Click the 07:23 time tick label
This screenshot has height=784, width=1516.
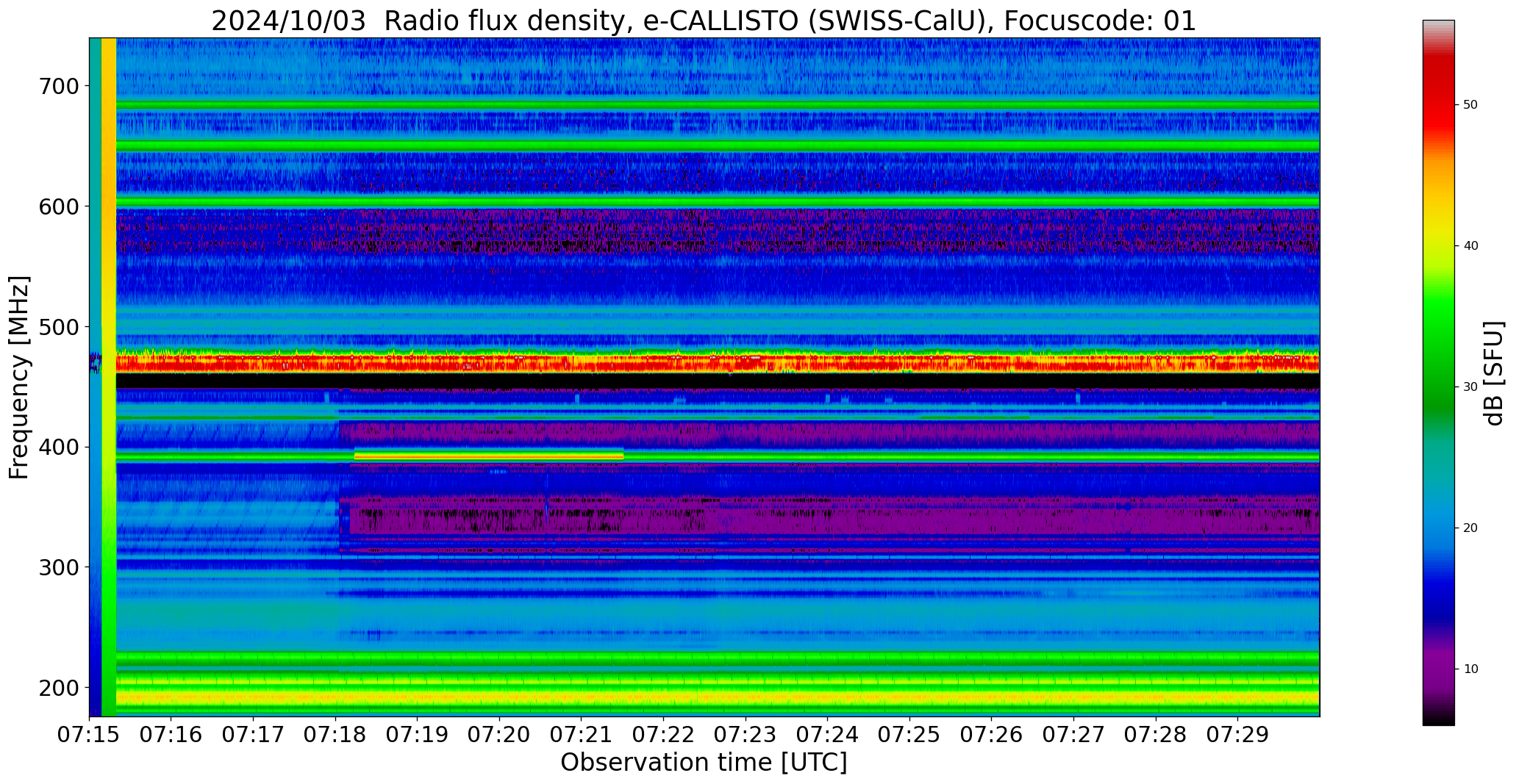click(746, 735)
